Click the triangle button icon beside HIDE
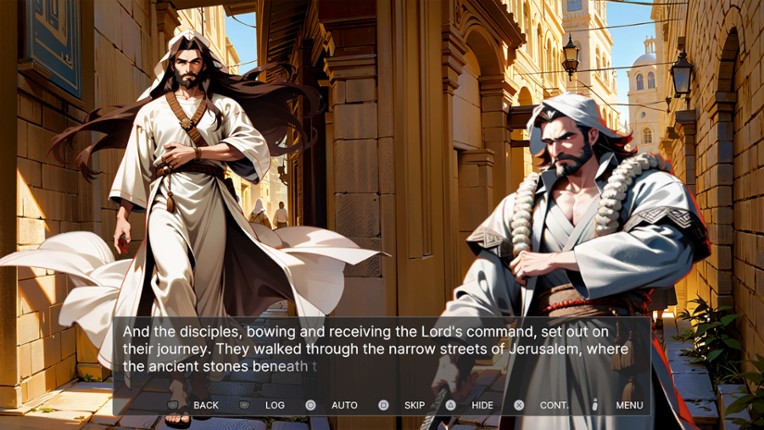 click(451, 405)
